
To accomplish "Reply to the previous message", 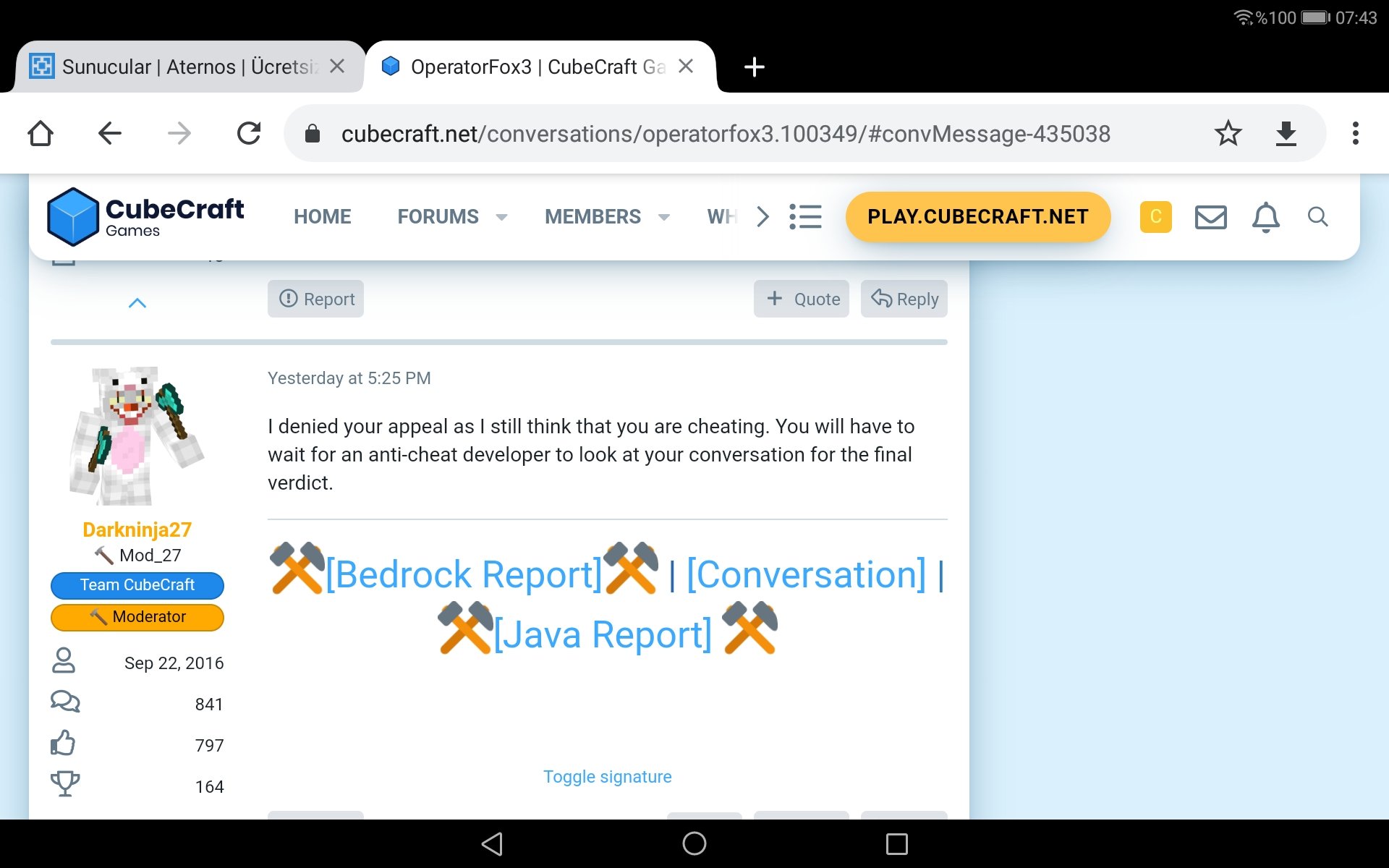I will click(x=904, y=299).
